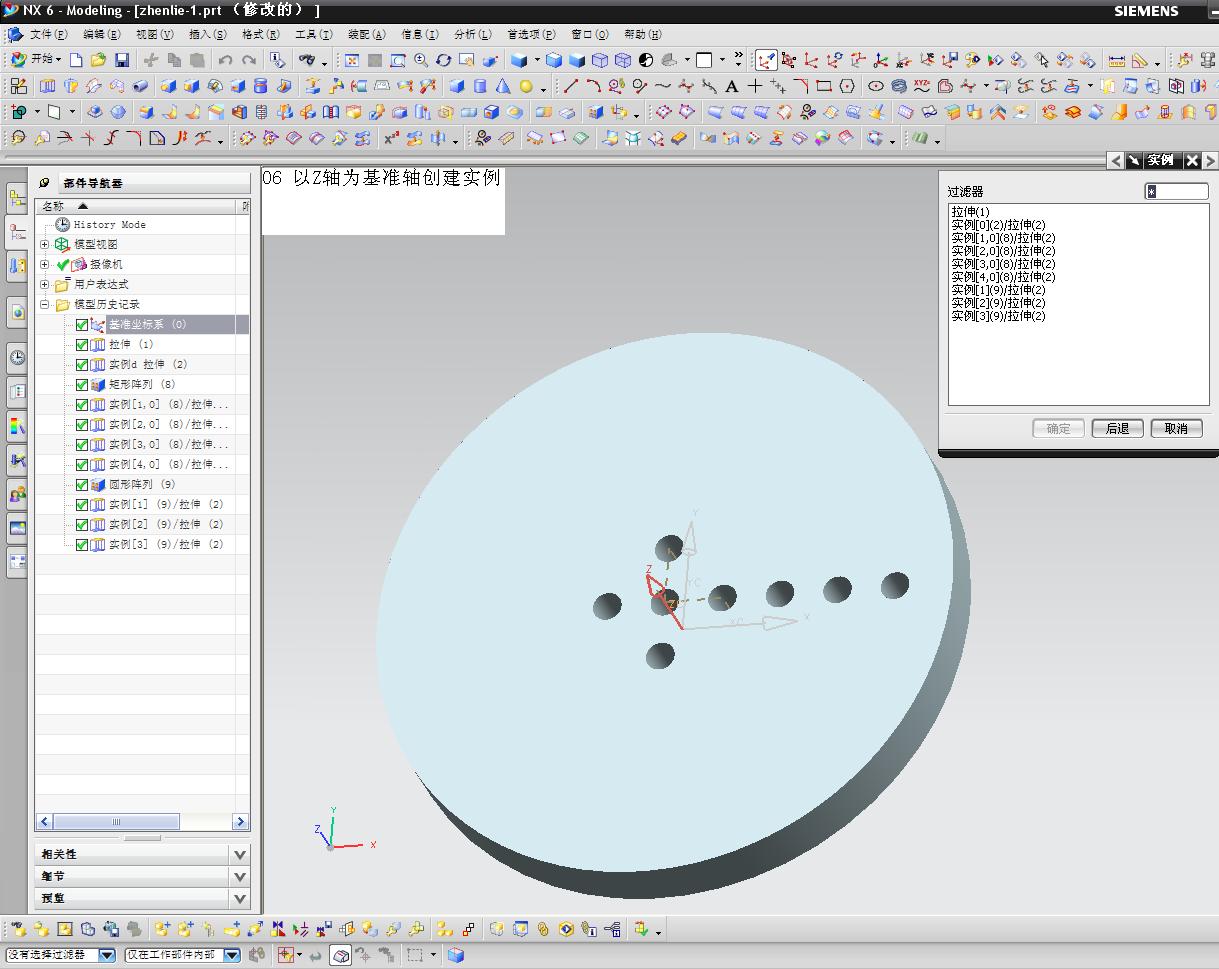Click the New file icon
1219x969 pixels.
coord(77,60)
